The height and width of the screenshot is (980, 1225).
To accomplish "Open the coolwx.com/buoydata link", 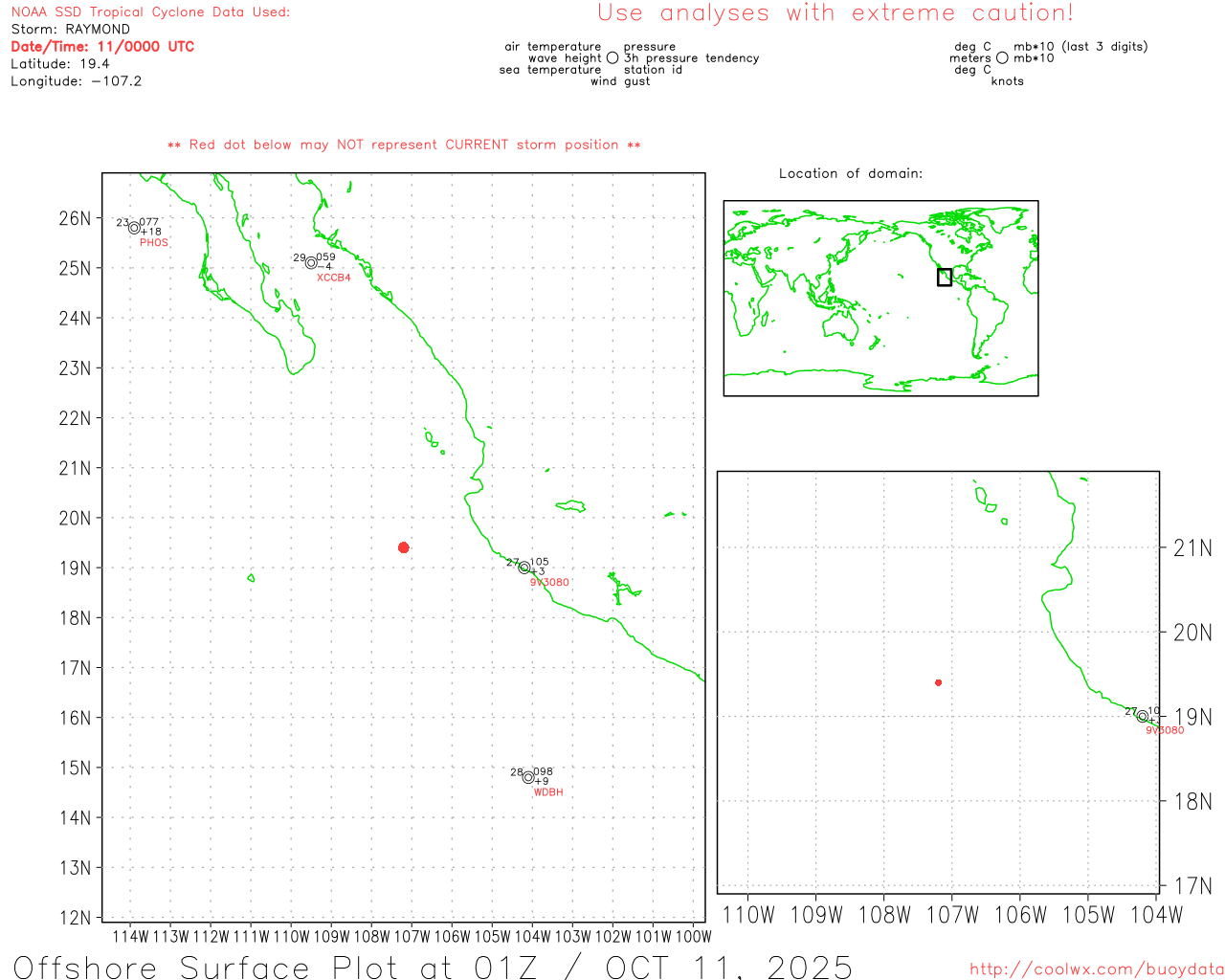I will pos(1096,969).
